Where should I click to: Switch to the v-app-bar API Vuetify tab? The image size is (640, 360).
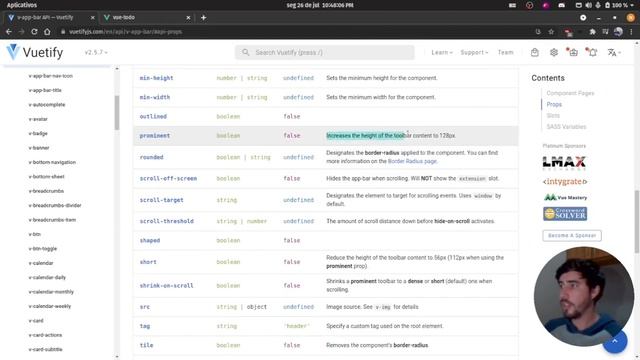click(50, 18)
